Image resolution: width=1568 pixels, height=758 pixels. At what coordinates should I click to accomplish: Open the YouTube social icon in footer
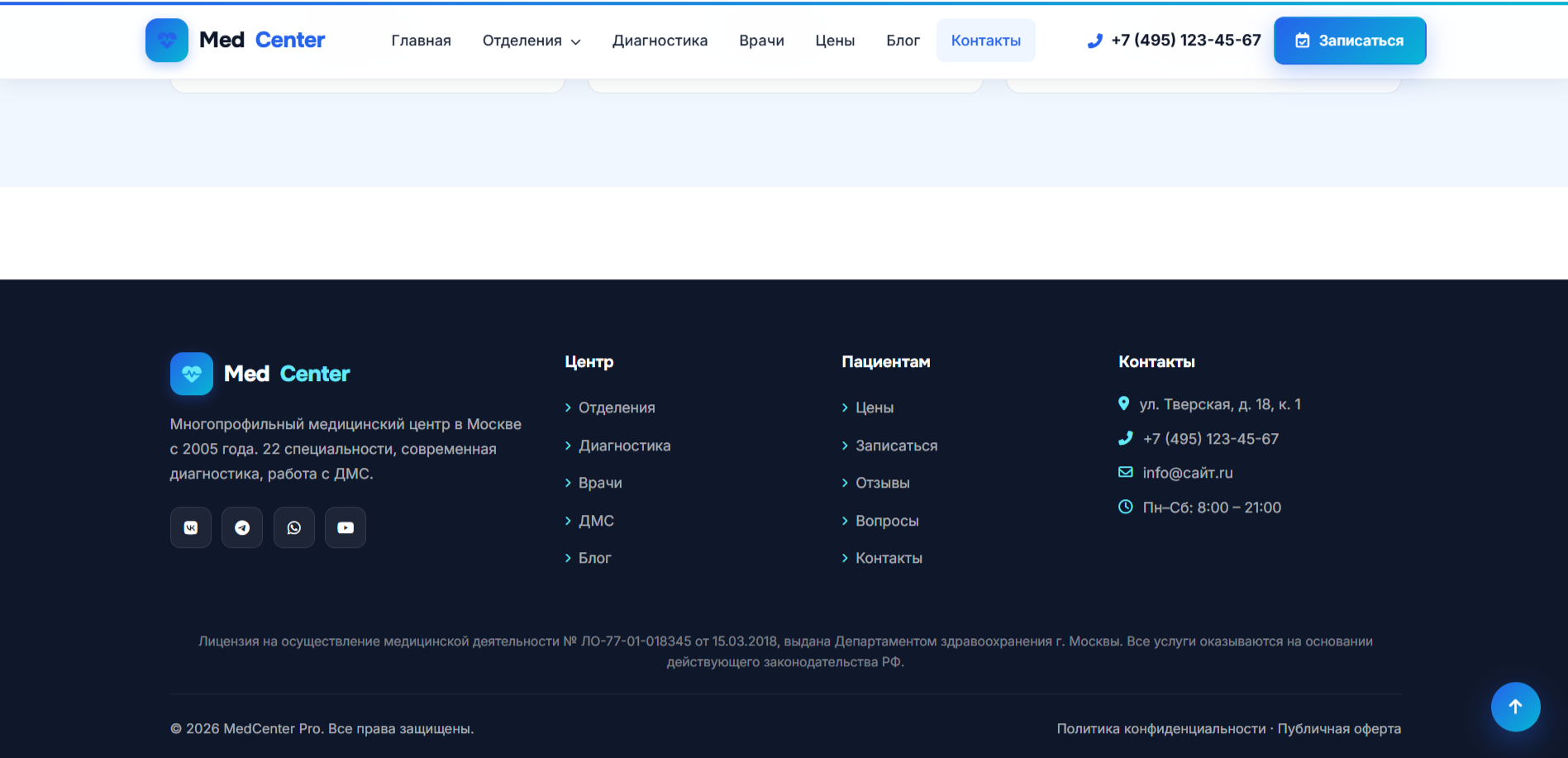tap(346, 527)
